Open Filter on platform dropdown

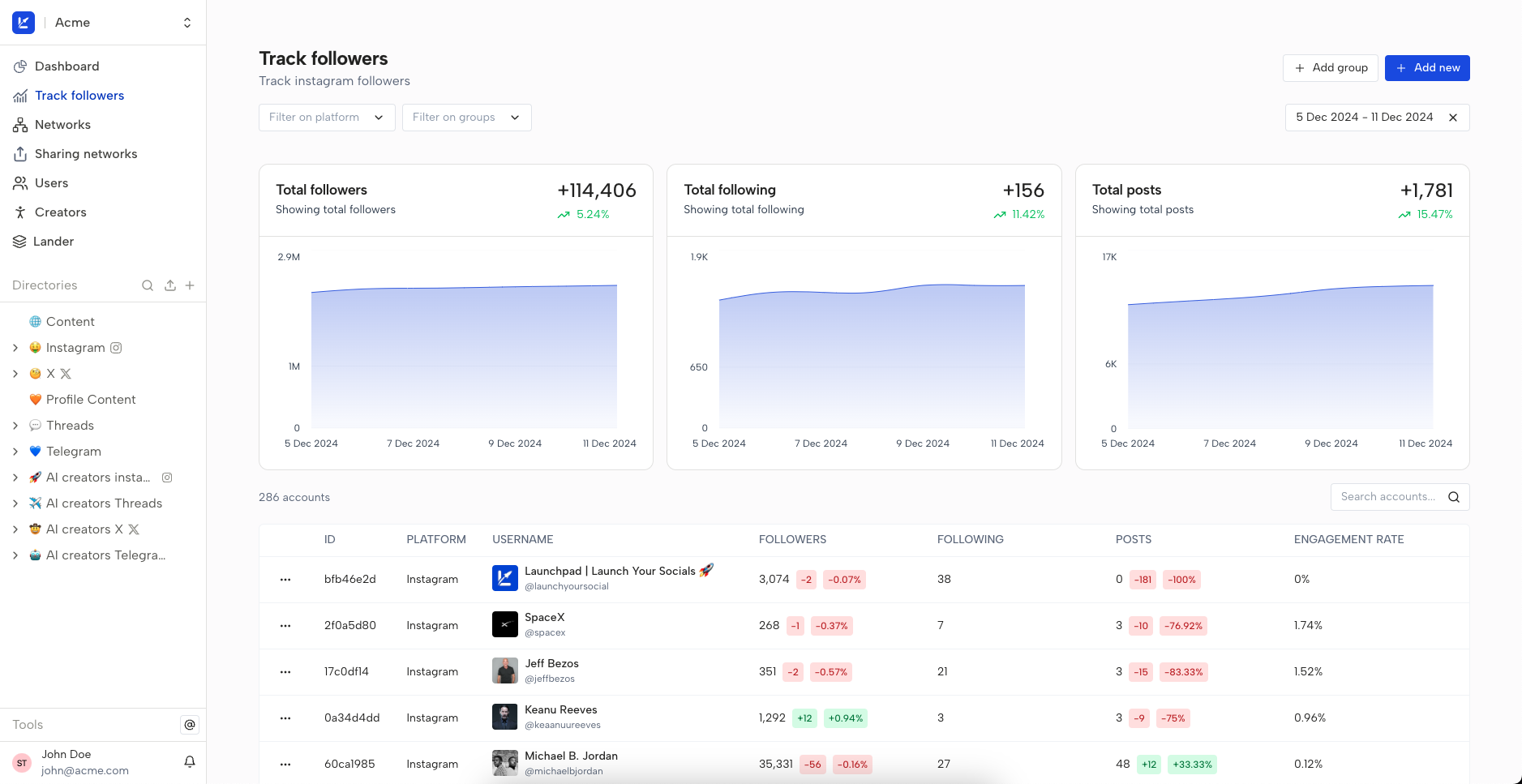(x=326, y=117)
